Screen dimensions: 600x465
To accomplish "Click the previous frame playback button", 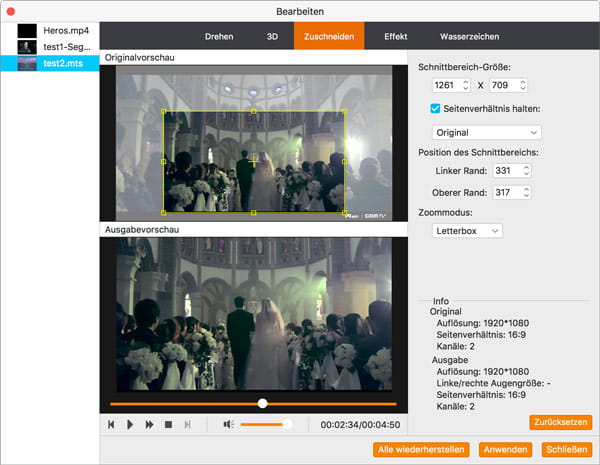I will pos(112,425).
